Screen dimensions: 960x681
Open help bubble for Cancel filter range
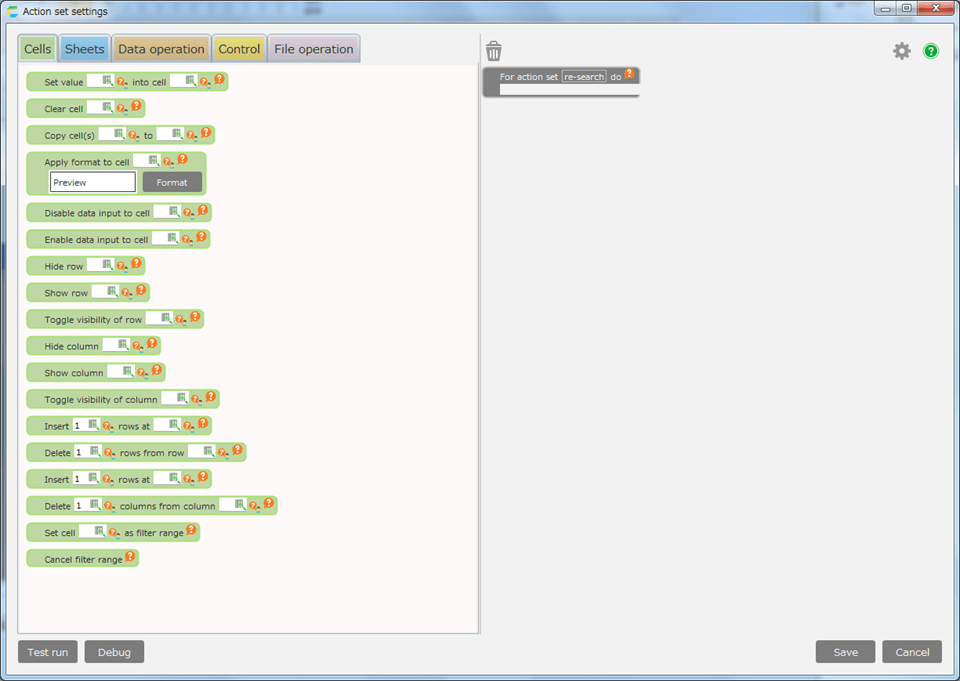130,556
